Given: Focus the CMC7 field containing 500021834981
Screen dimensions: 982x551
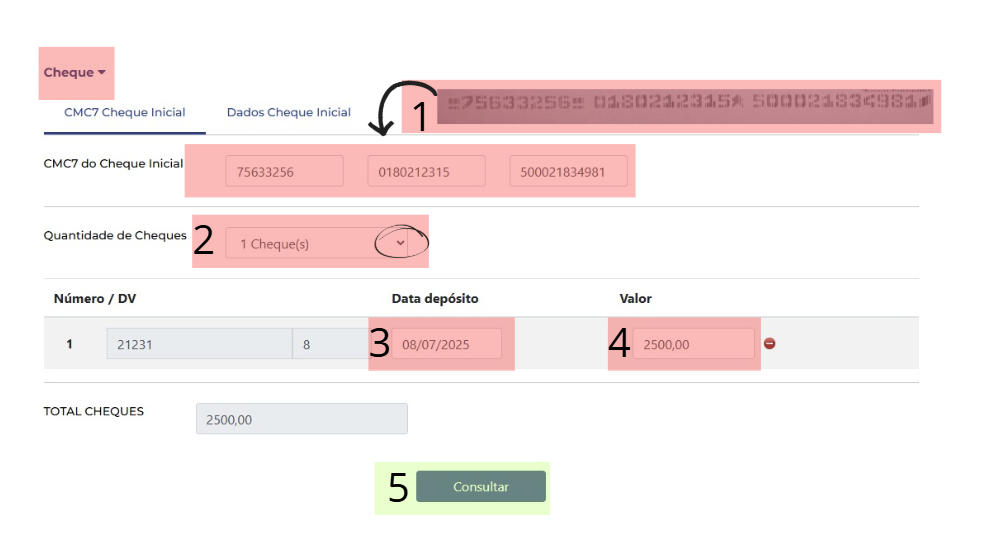Looking at the screenshot, I should point(568,172).
